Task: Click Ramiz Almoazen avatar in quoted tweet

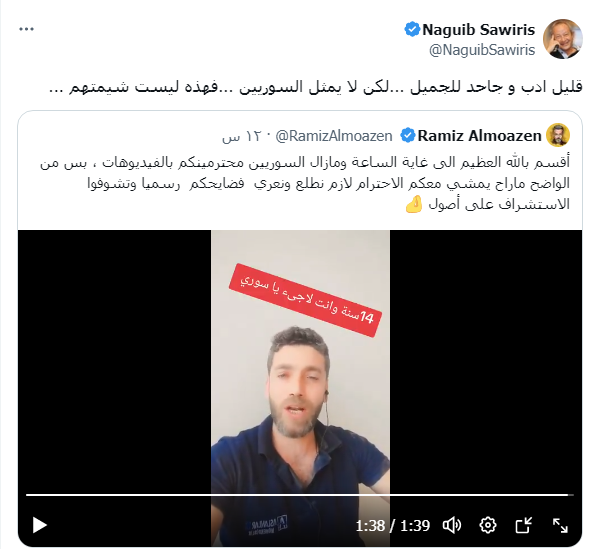Action: point(558,135)
